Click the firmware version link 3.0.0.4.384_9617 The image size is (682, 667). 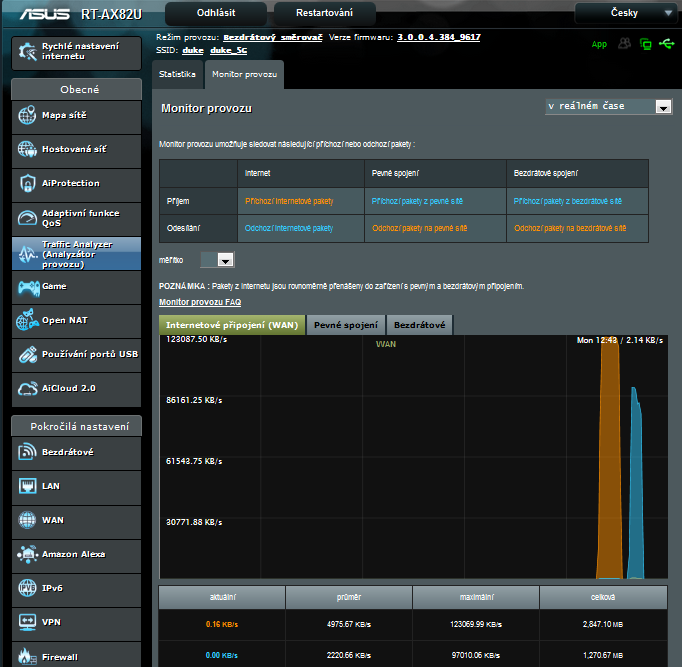coord(438,37)
